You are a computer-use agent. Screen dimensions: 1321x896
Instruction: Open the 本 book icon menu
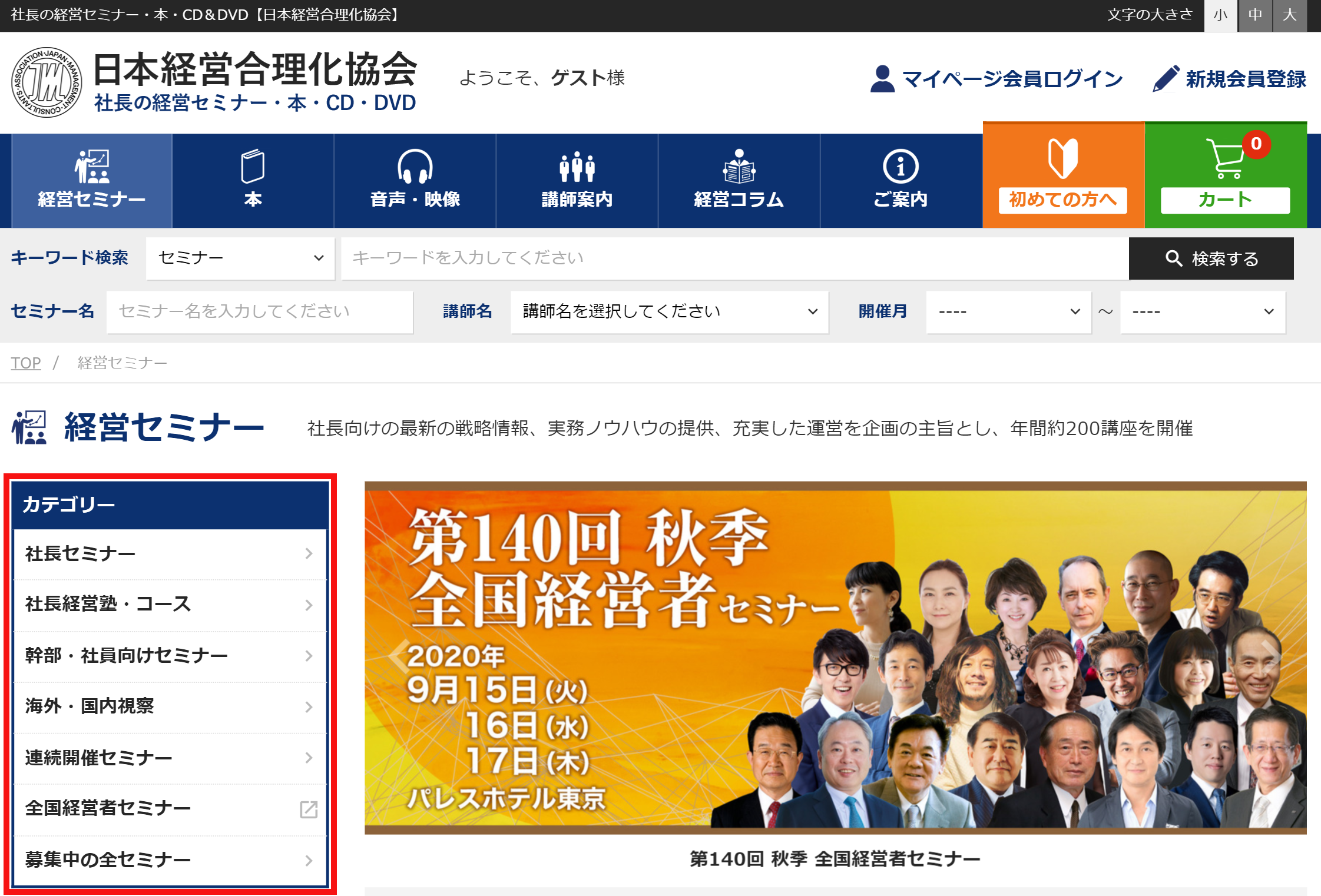(253, 167)
